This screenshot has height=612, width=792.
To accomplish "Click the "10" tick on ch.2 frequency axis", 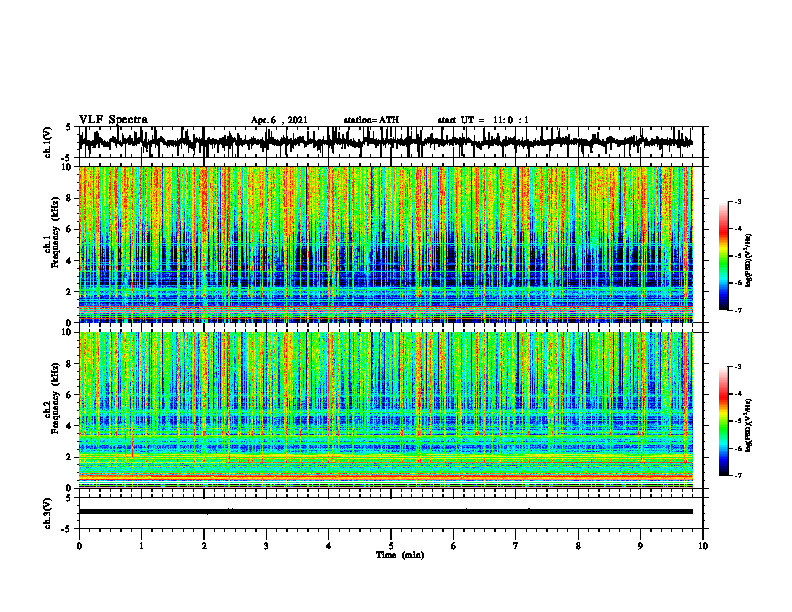I will click(68, 332).
